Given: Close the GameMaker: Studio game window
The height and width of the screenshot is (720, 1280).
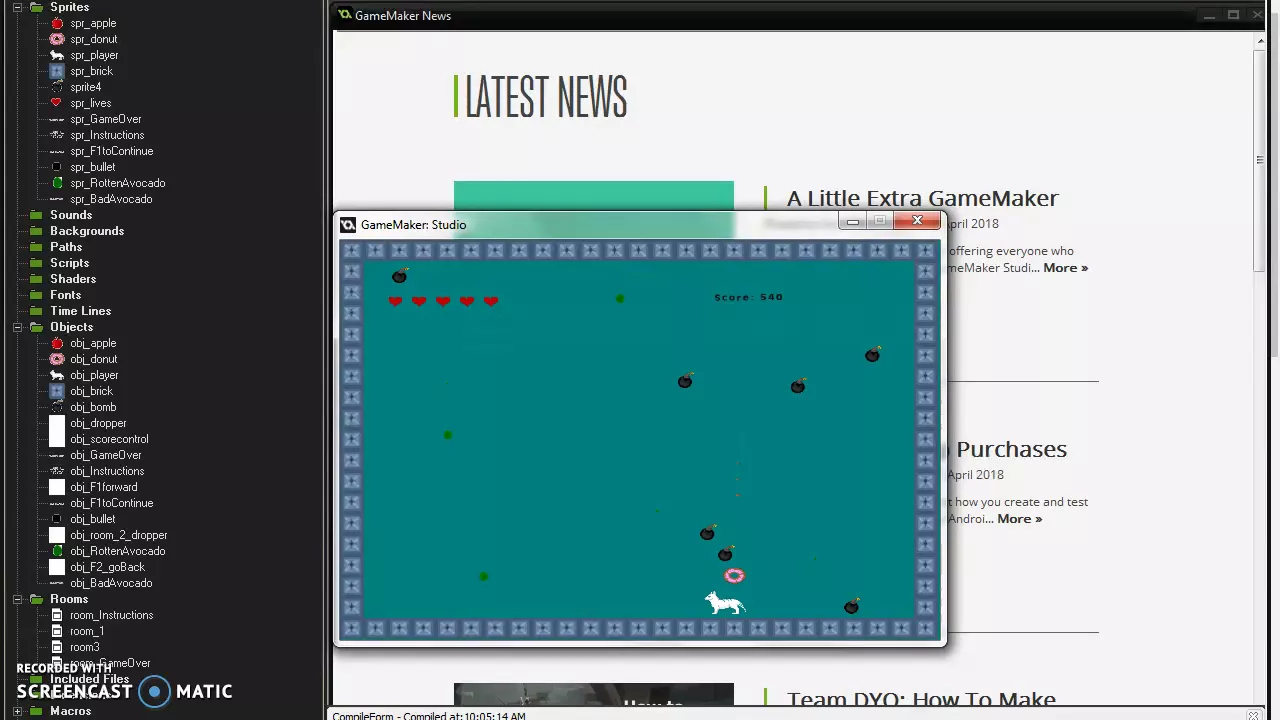Looking at the screenshot, I should tap(917, 221).
